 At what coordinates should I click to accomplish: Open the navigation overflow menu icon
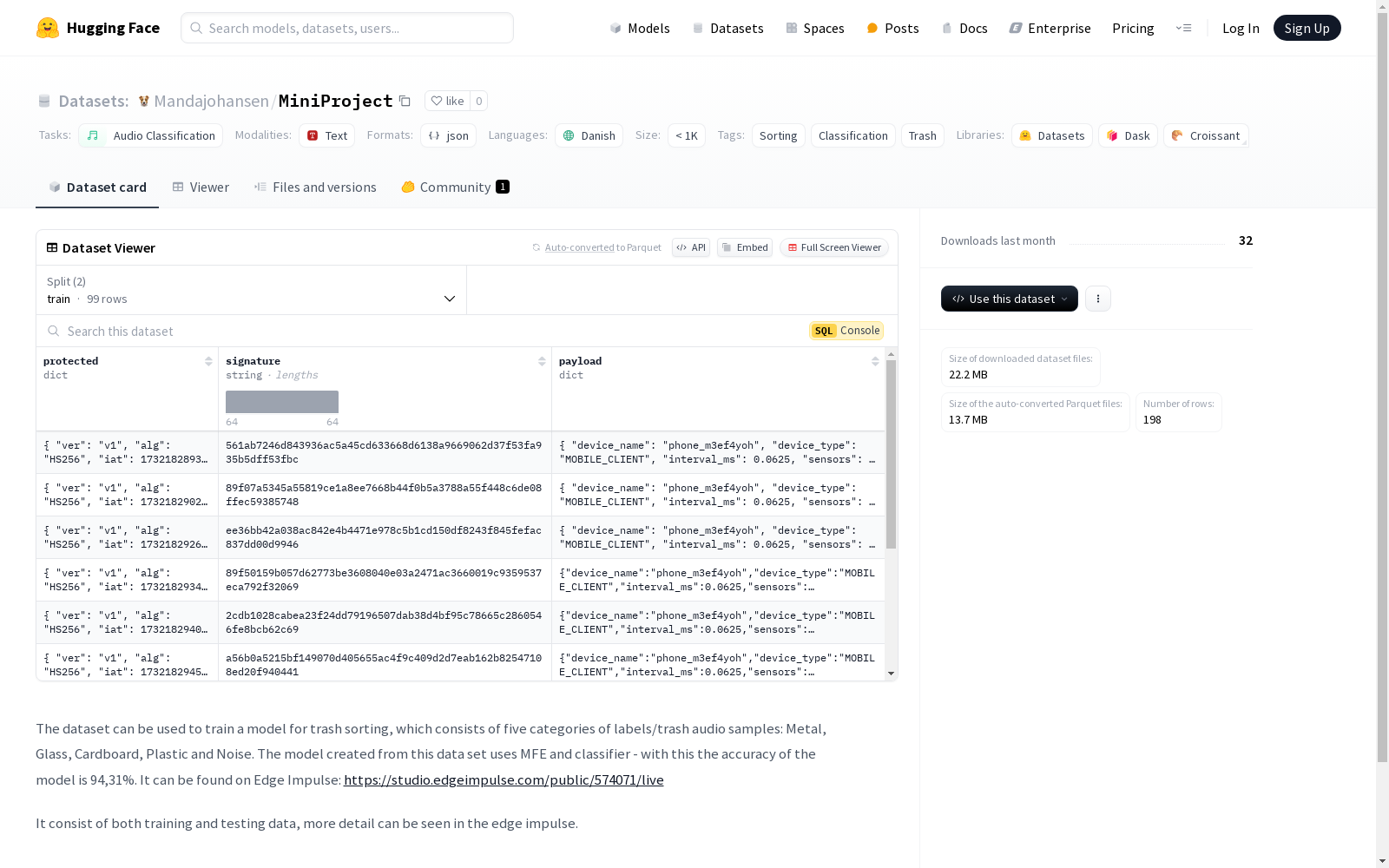tap(1183, 28)
